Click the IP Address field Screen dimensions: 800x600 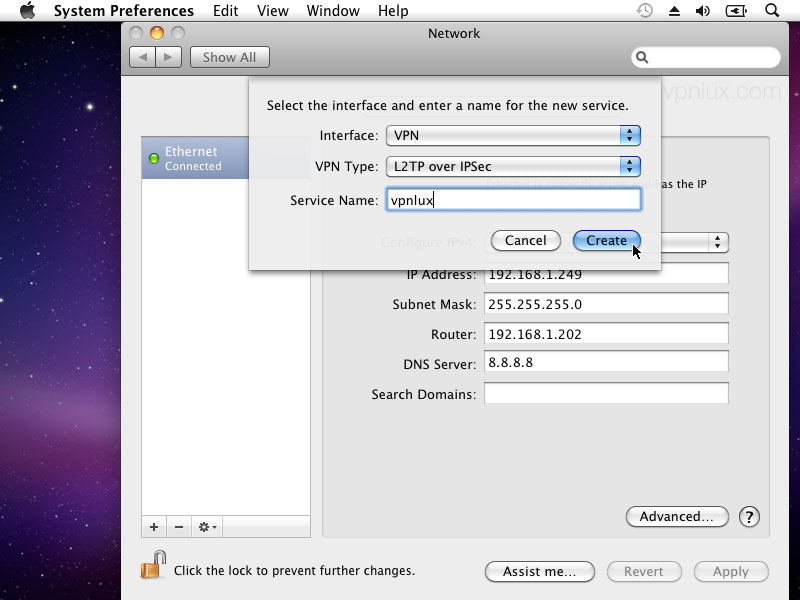(x=606, y=276)
